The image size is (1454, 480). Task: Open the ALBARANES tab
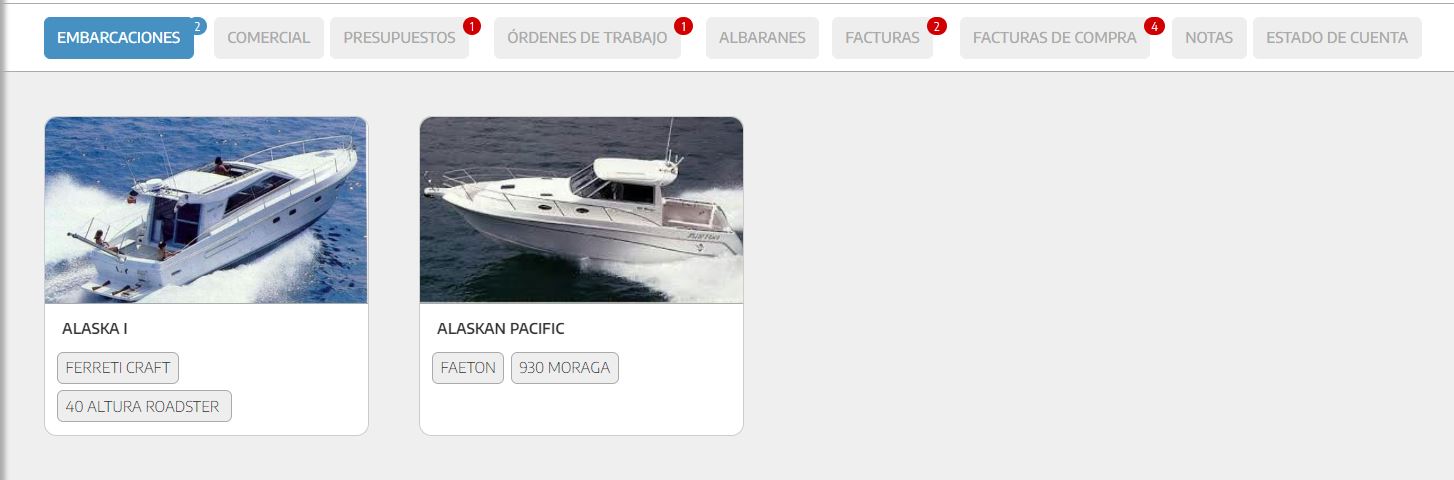[762, 38]
